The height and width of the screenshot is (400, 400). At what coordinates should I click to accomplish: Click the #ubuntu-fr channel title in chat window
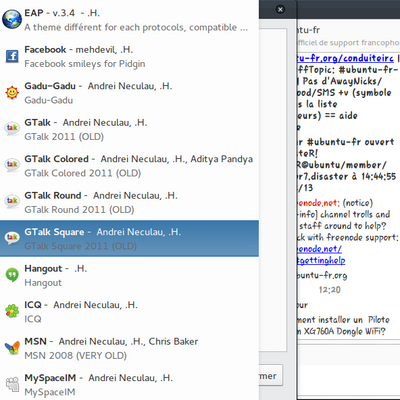click(x=309, y=30)
